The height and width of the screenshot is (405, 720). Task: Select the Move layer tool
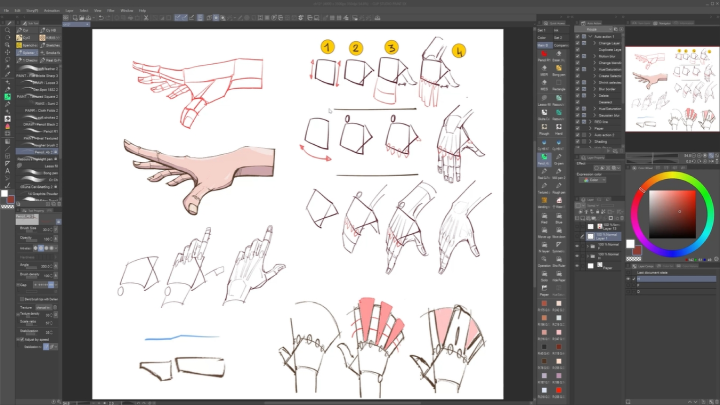tap(7, 52)
